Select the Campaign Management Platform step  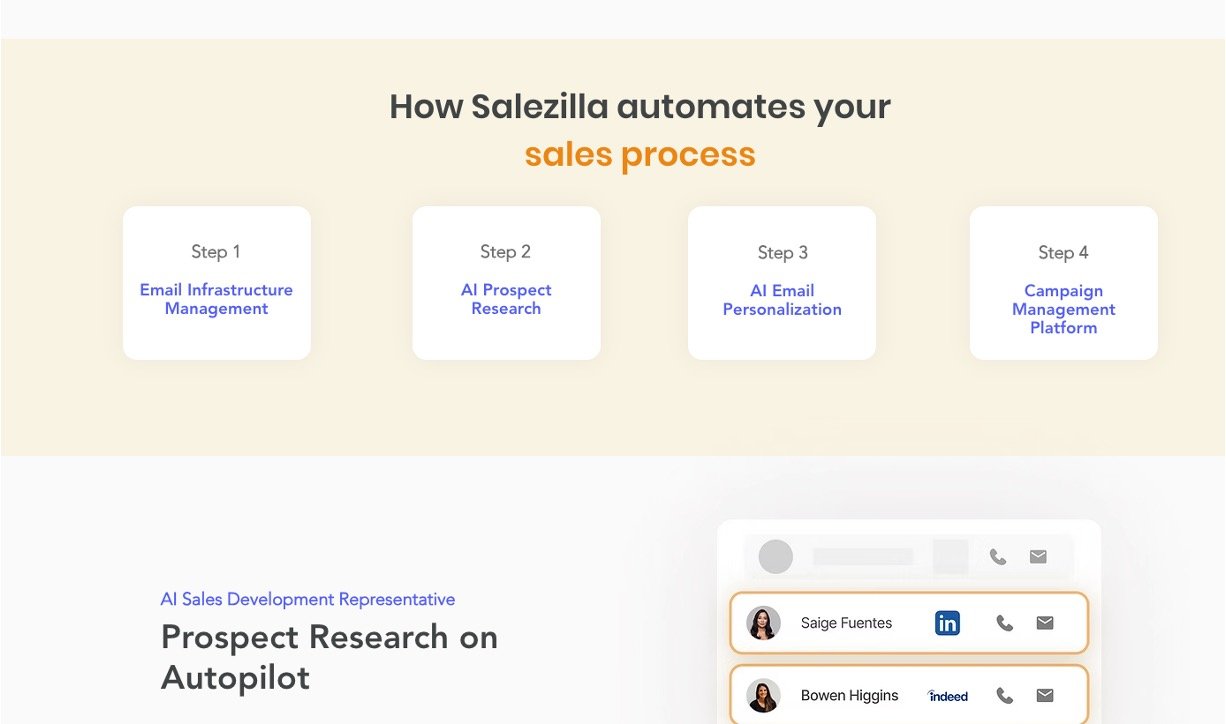1063,309
